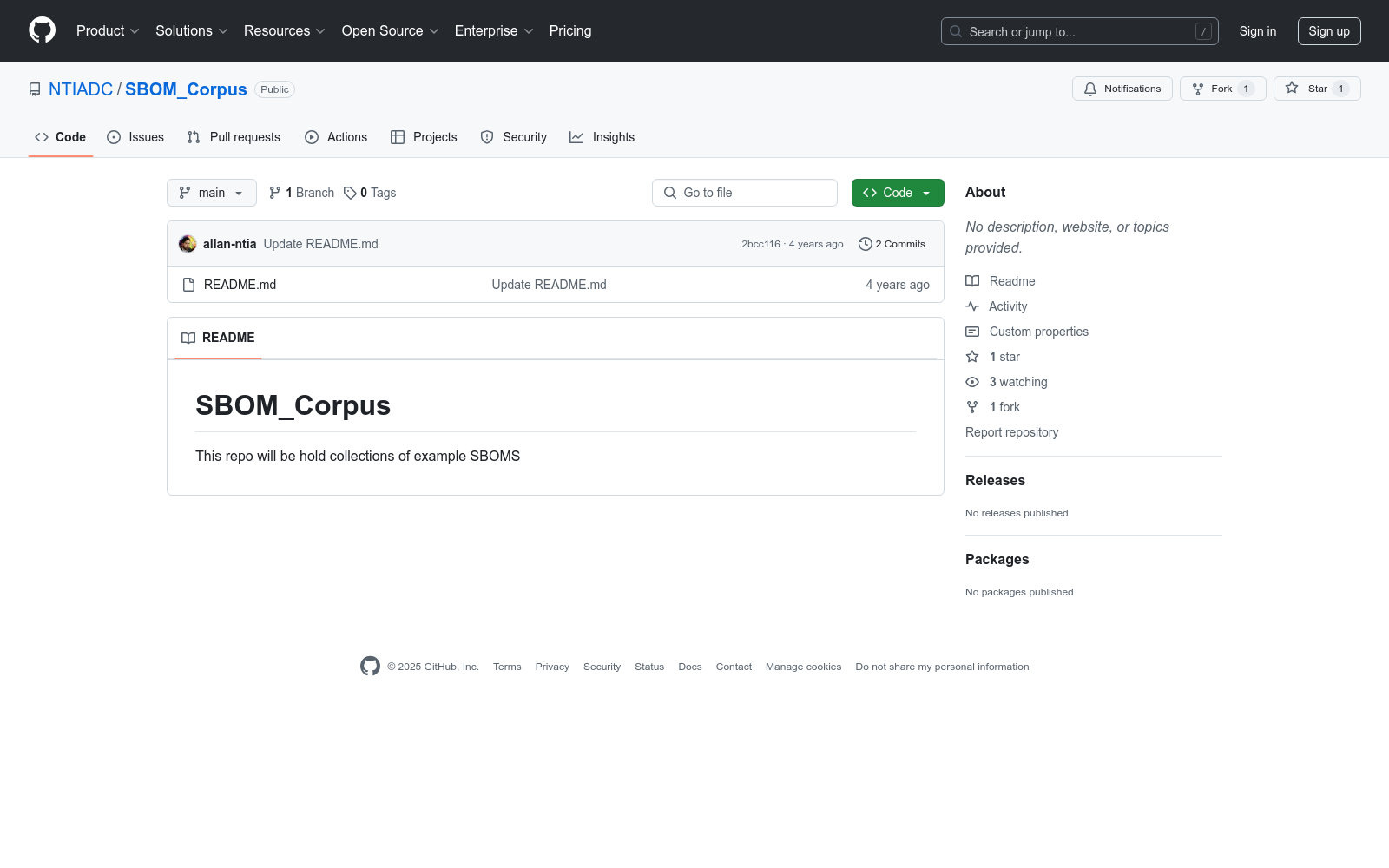Image resolution: width=1389 pixels, height=868 pixels.
Task: Expand the green Code dropdown
Action: pos(898,193)
